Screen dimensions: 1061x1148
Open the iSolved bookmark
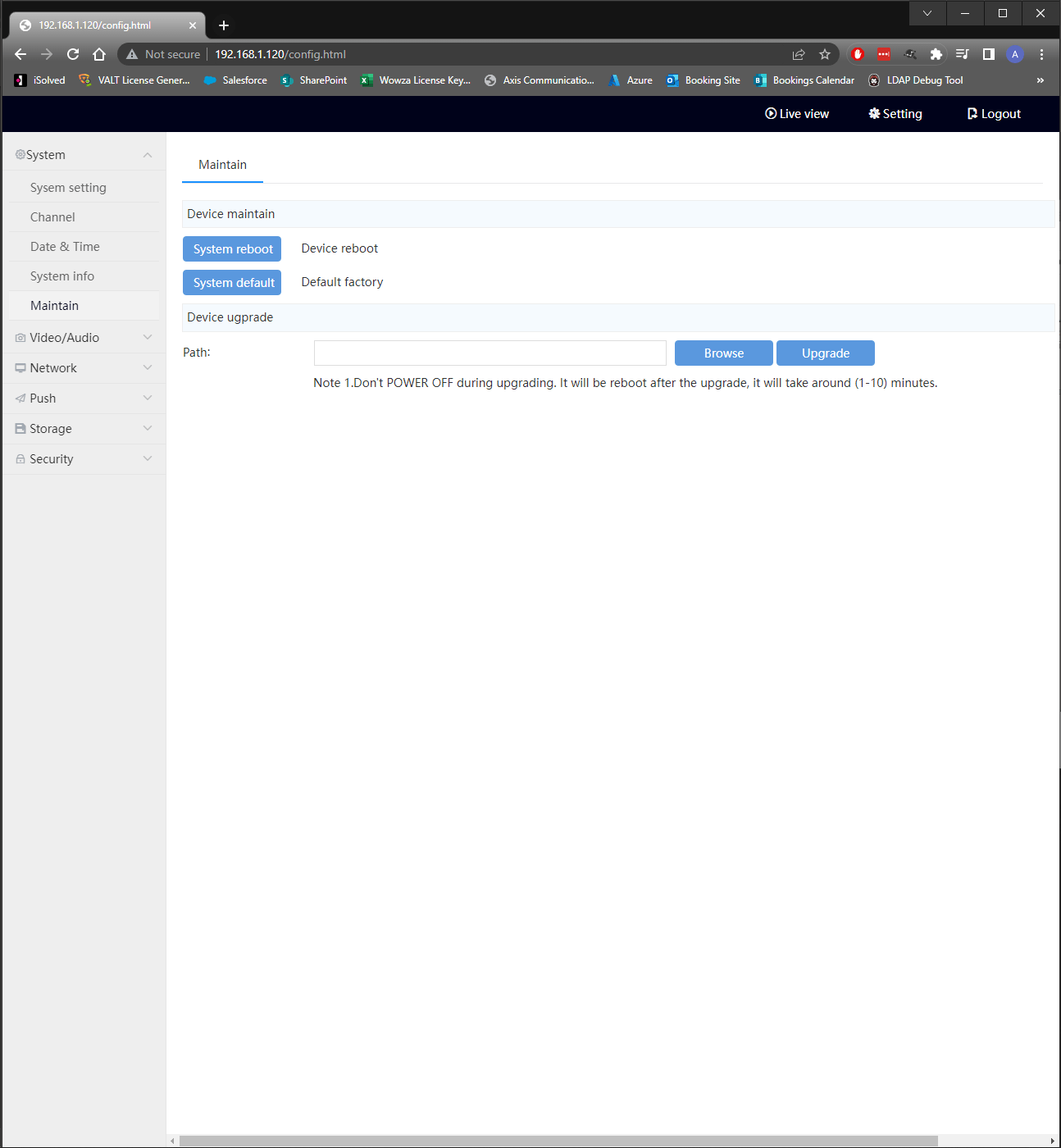tap(40, 80)
